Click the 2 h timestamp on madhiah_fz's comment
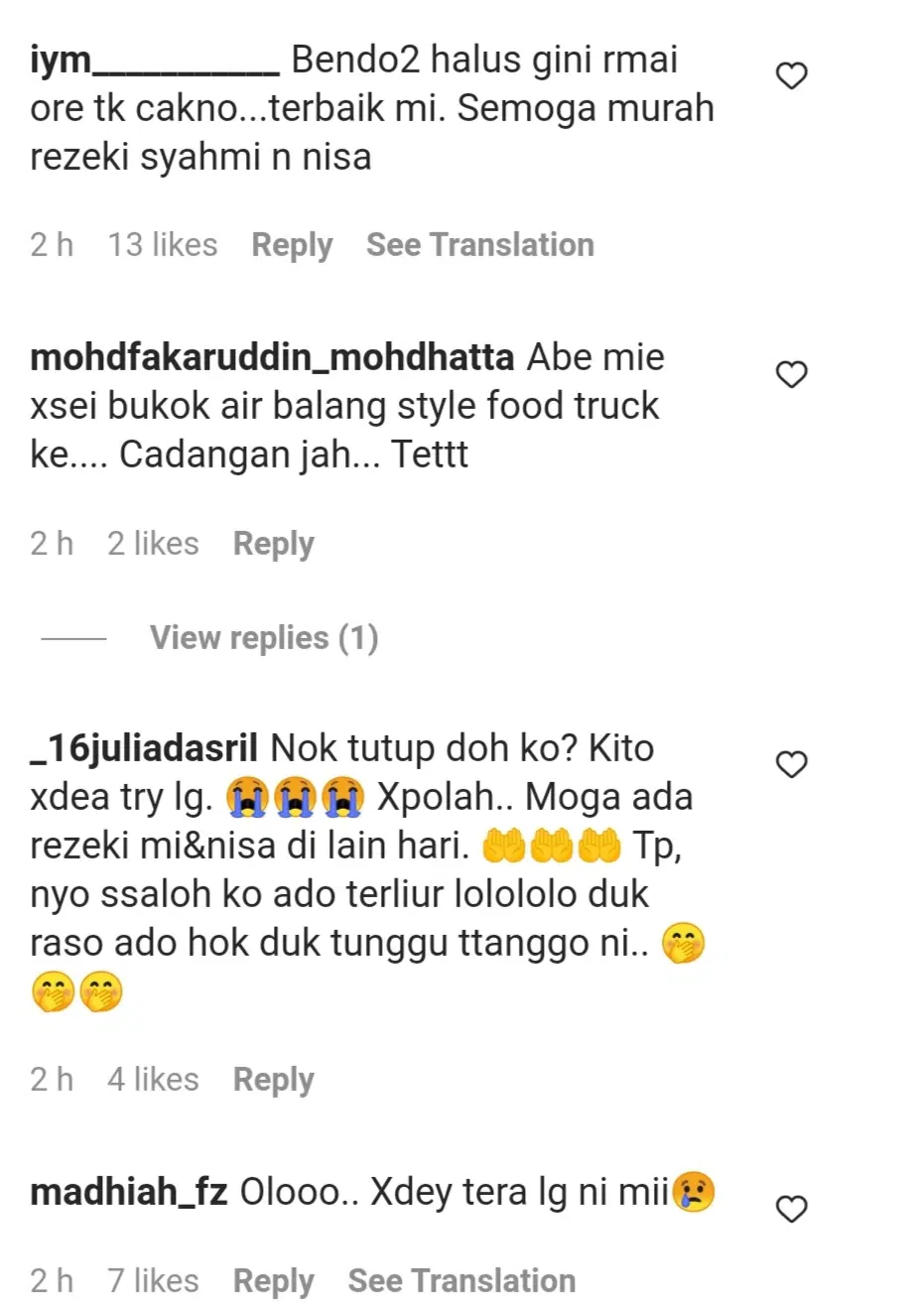 (x=52, y=1281)
